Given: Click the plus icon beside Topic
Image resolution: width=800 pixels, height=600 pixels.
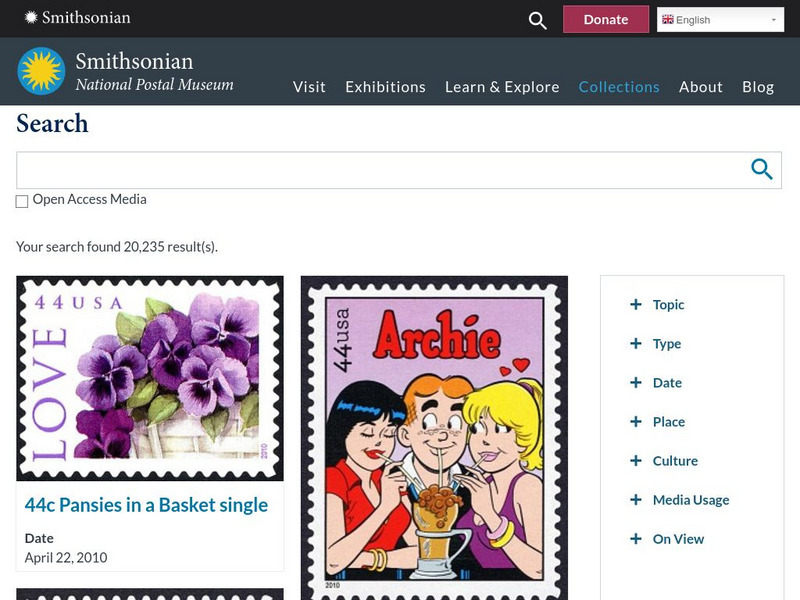Looking at the screenshot, I should pos(636,305).
